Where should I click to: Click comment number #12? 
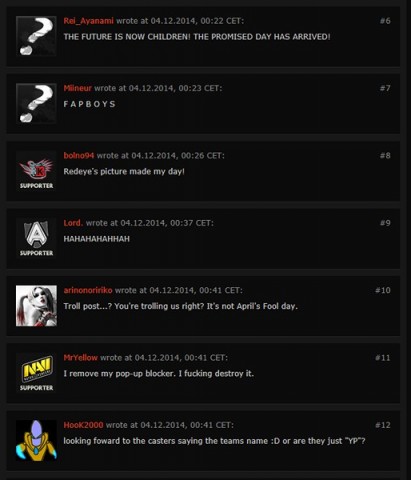[x=383, y=425]
